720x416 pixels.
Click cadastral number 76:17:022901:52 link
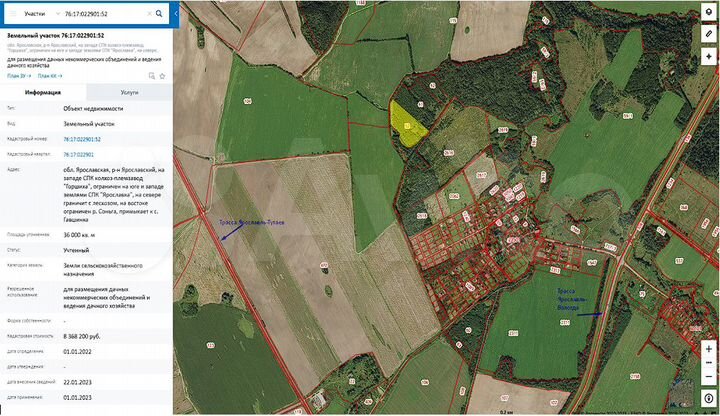tap(81, 139)
